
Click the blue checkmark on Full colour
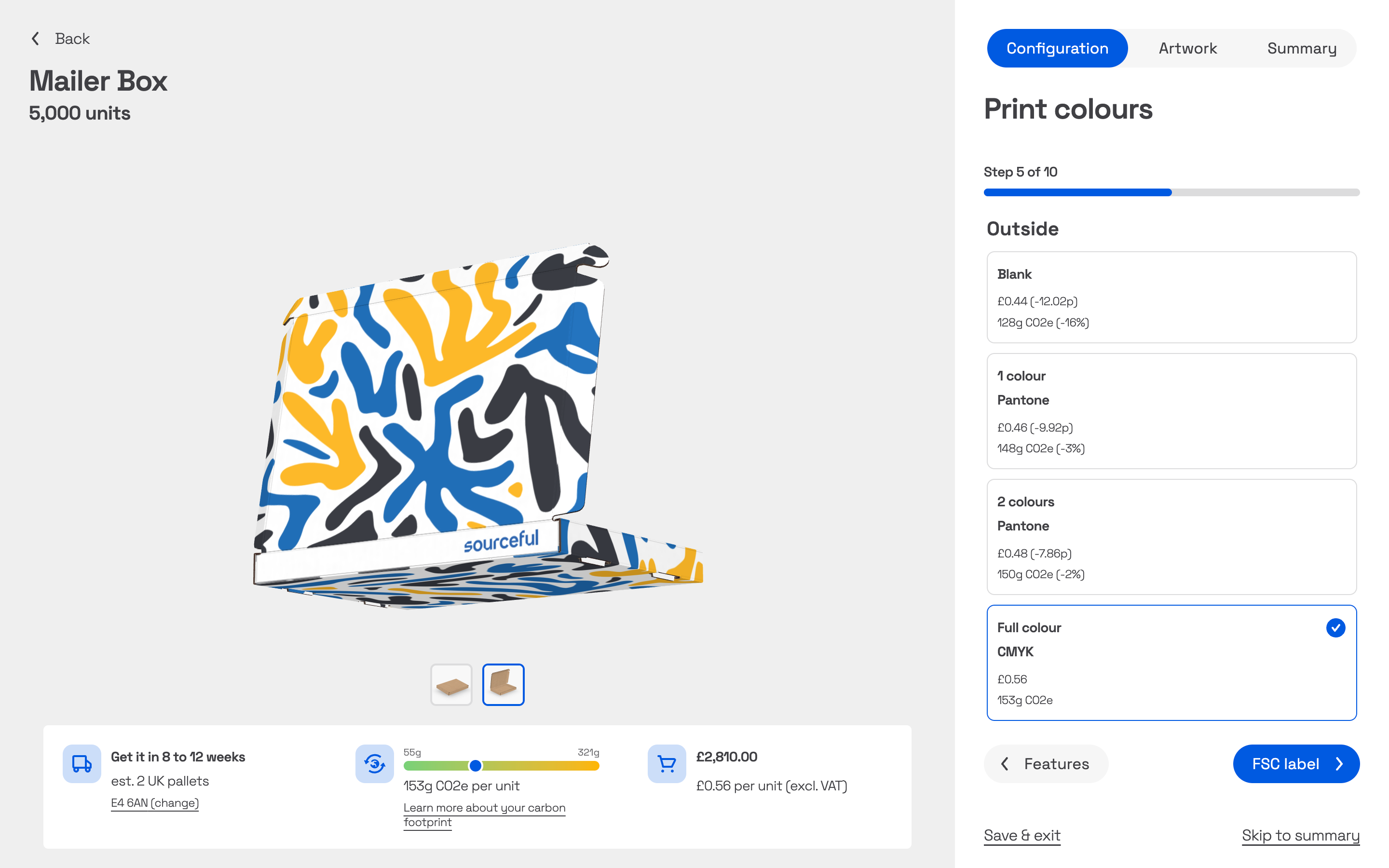[x=1335, y=627]
